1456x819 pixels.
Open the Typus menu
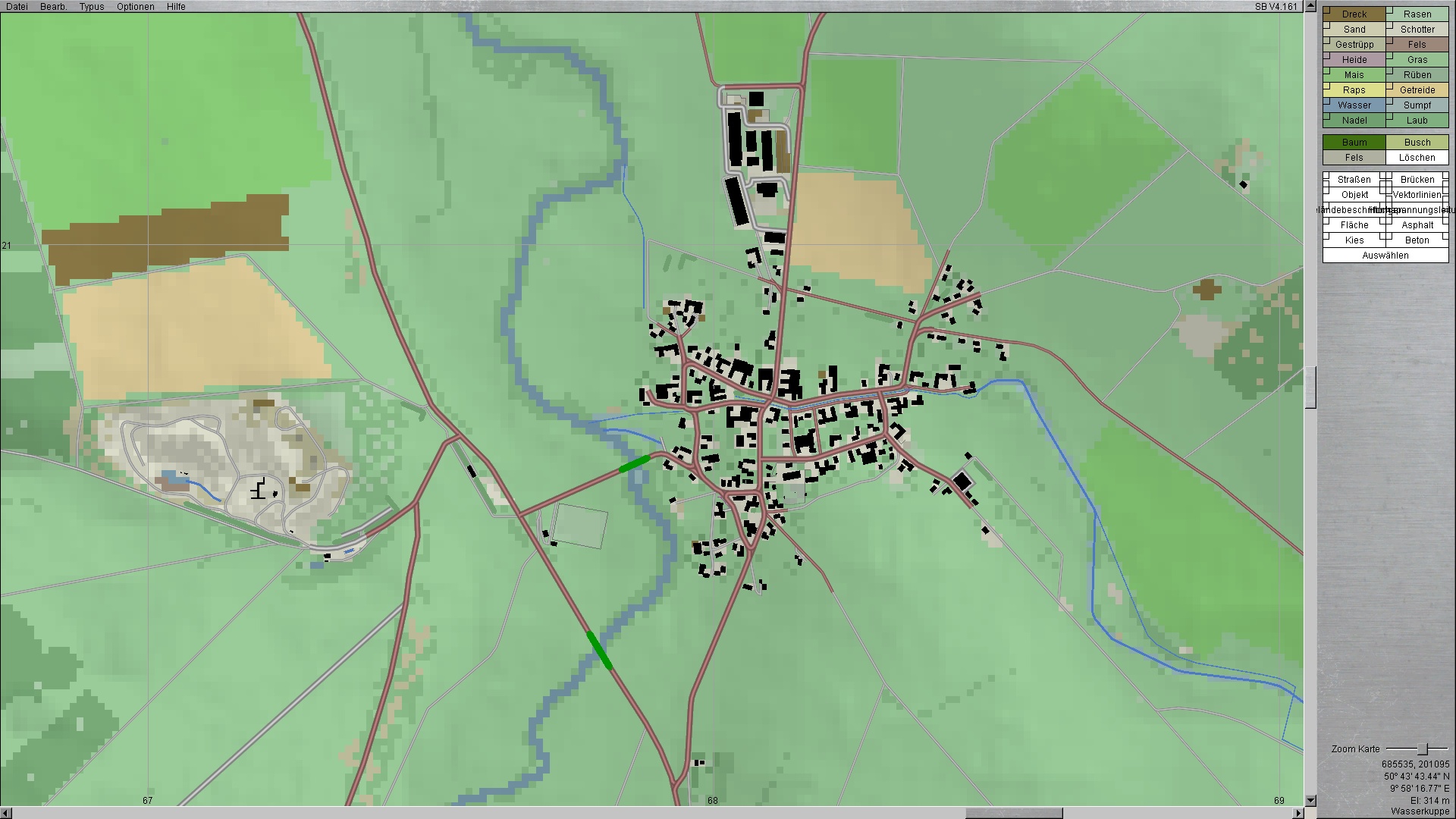92,6
